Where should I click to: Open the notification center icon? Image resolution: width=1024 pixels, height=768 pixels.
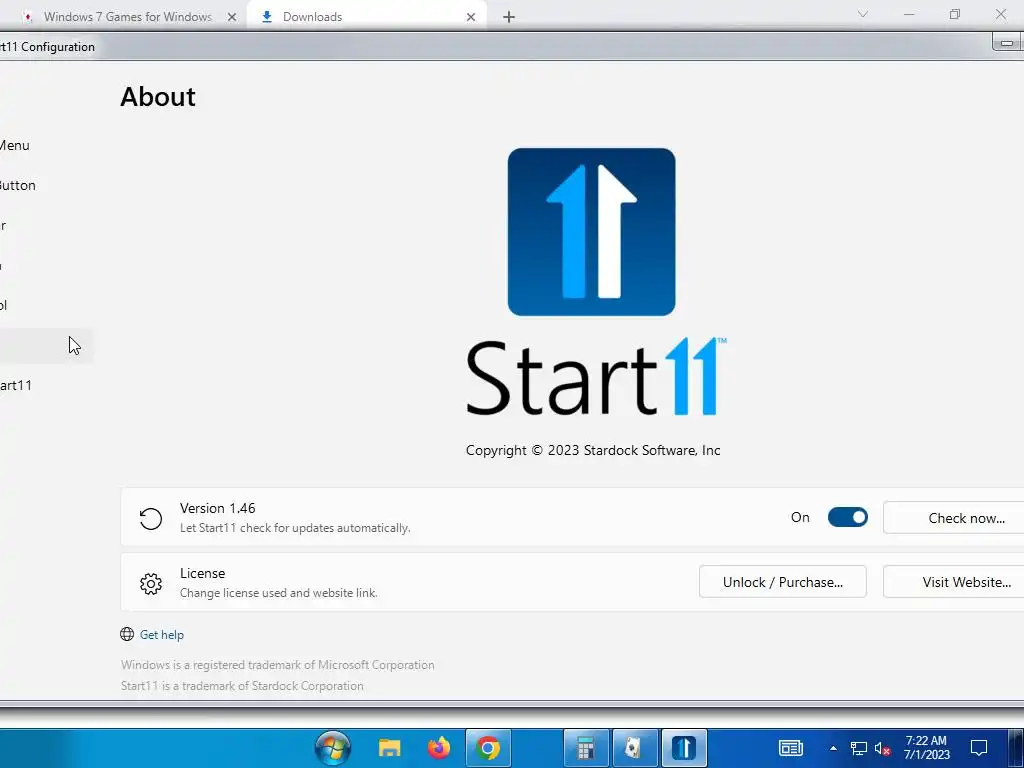click(979, 748)
